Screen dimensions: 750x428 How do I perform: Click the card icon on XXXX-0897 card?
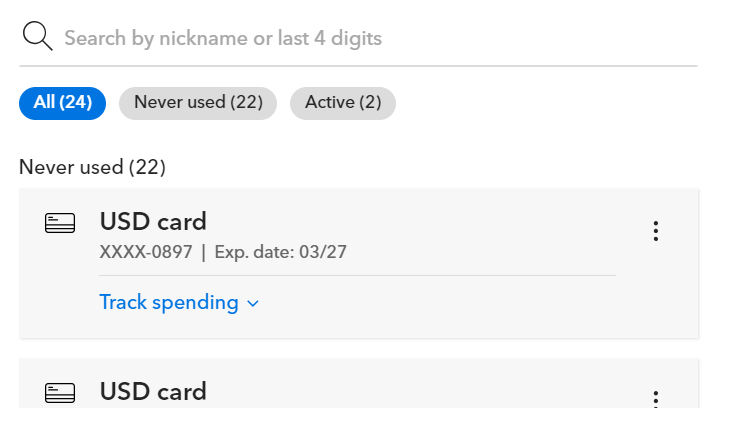pos(60,224)
